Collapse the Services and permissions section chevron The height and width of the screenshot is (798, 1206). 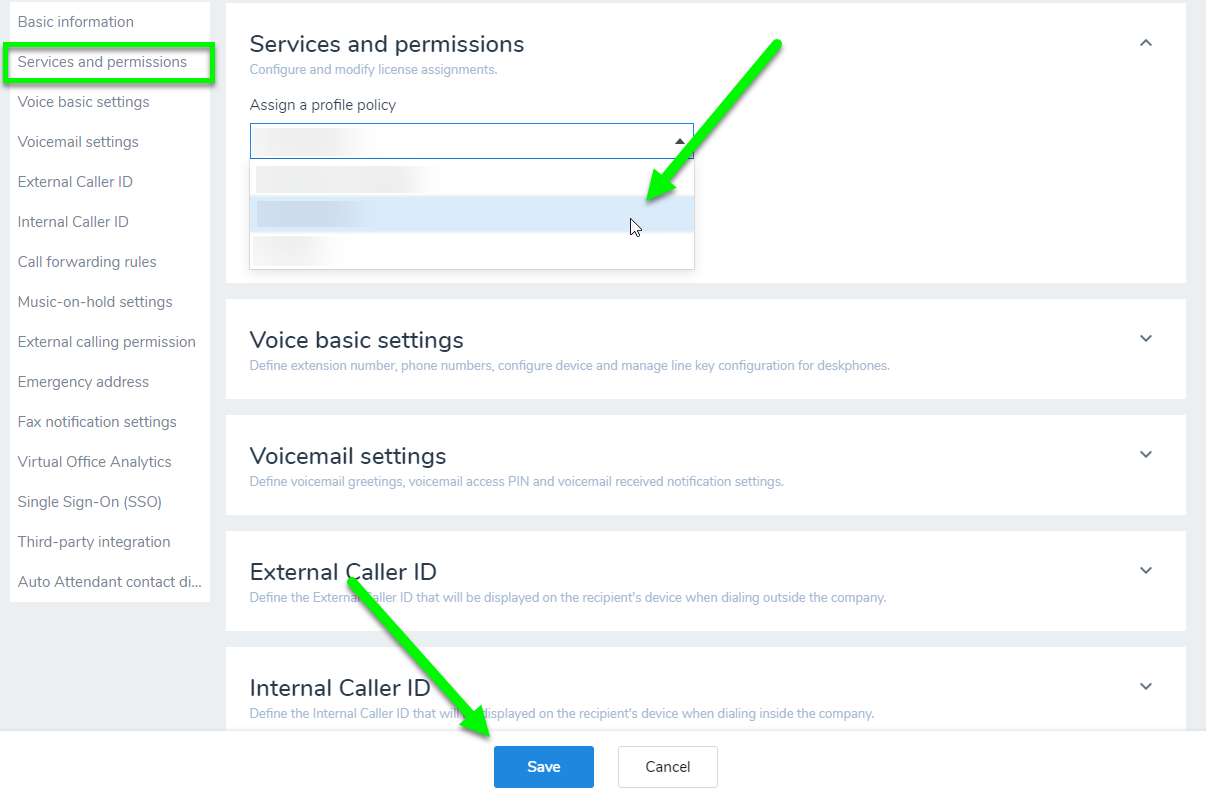tap(1146, 43)
